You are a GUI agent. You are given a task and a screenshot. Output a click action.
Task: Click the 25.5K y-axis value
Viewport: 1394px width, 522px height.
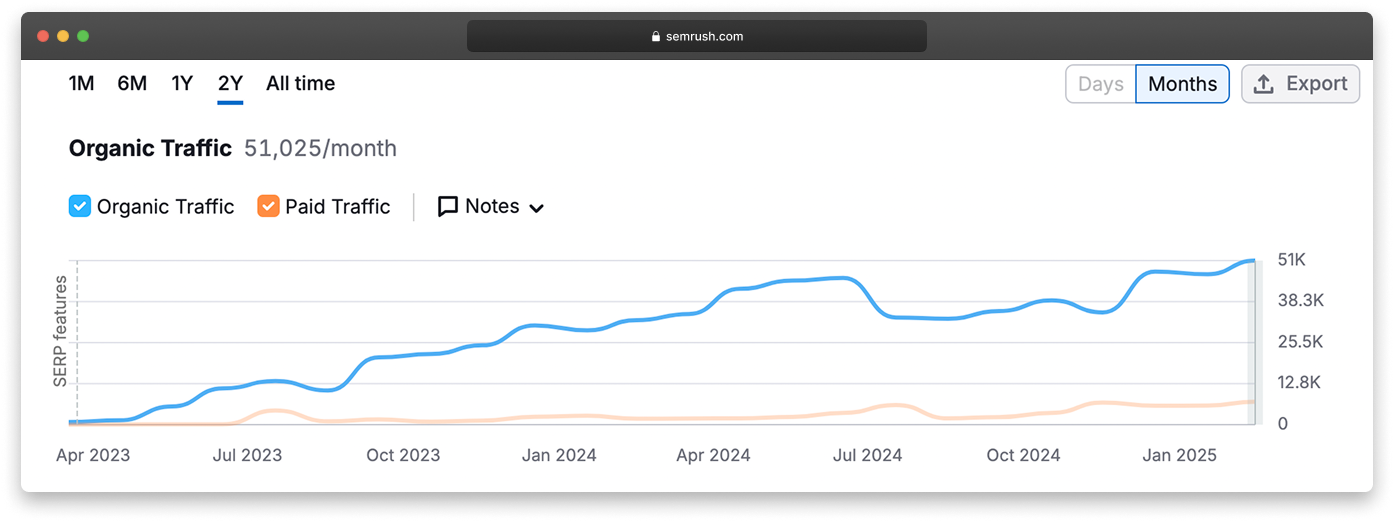1301,342
